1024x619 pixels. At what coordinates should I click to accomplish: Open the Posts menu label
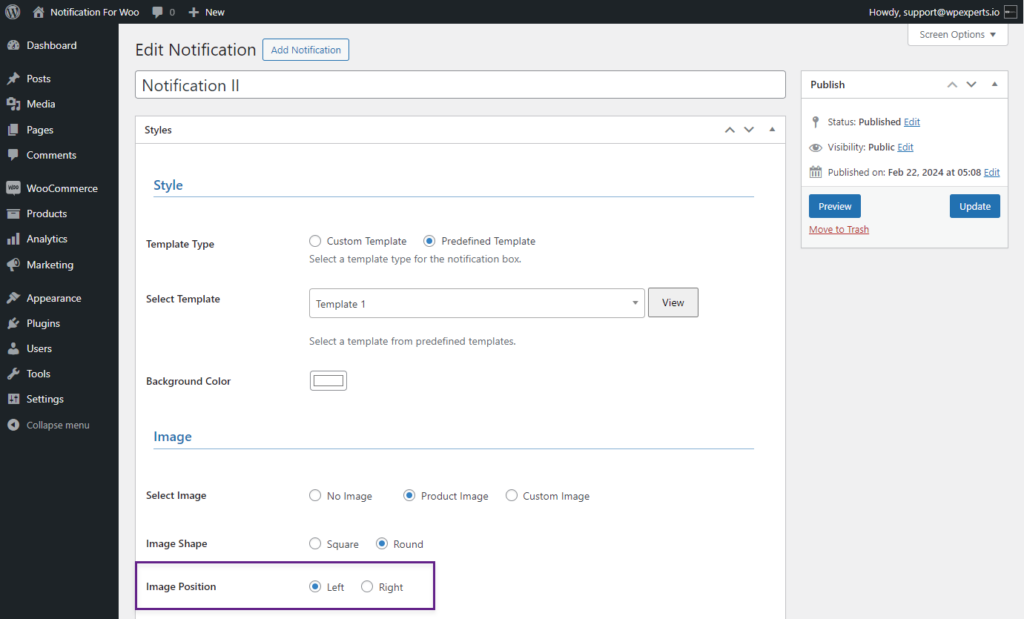(x=39, y=78)
